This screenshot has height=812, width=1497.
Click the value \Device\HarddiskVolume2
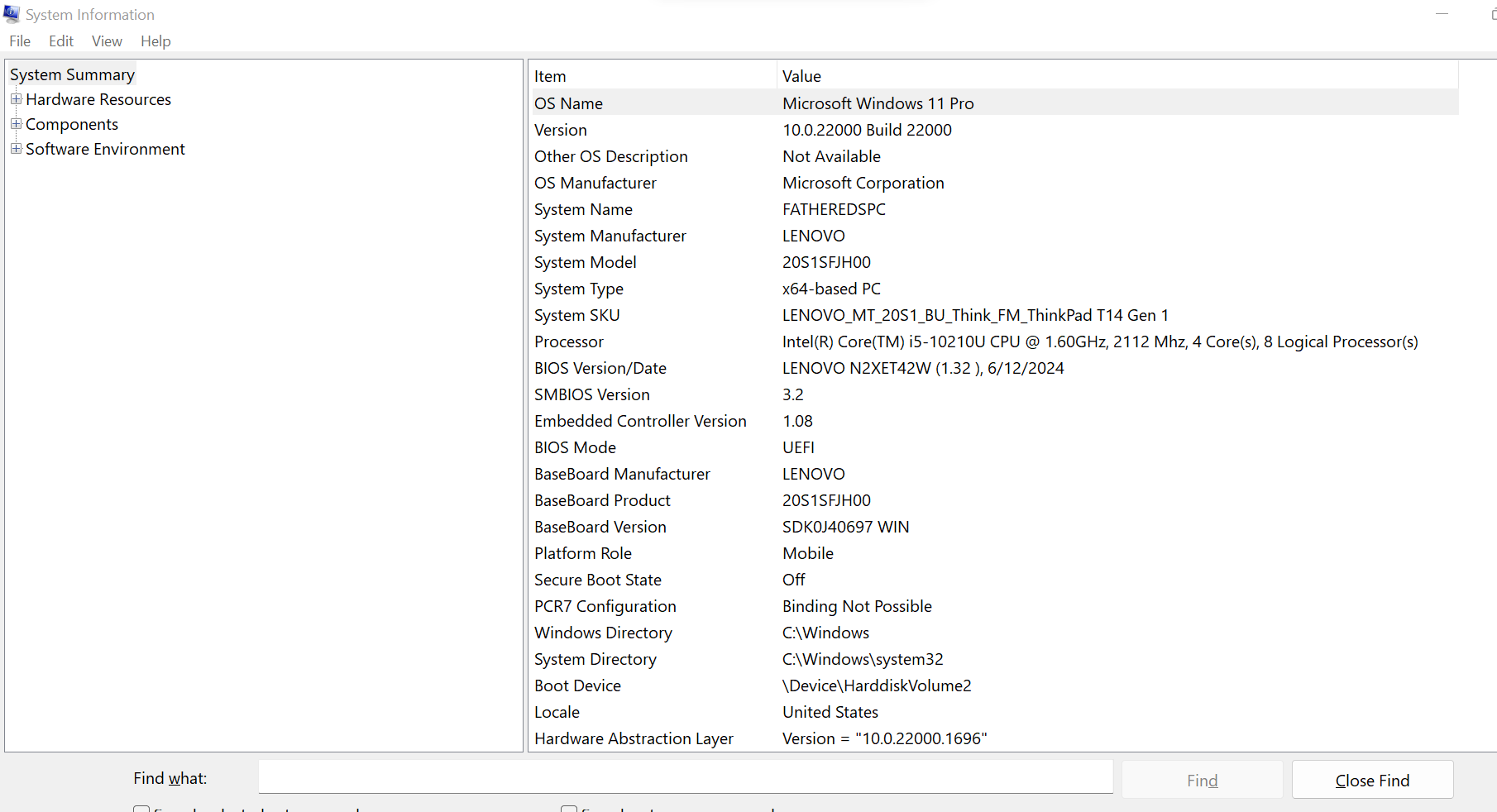pyautogui.click(x=877, y=685)
